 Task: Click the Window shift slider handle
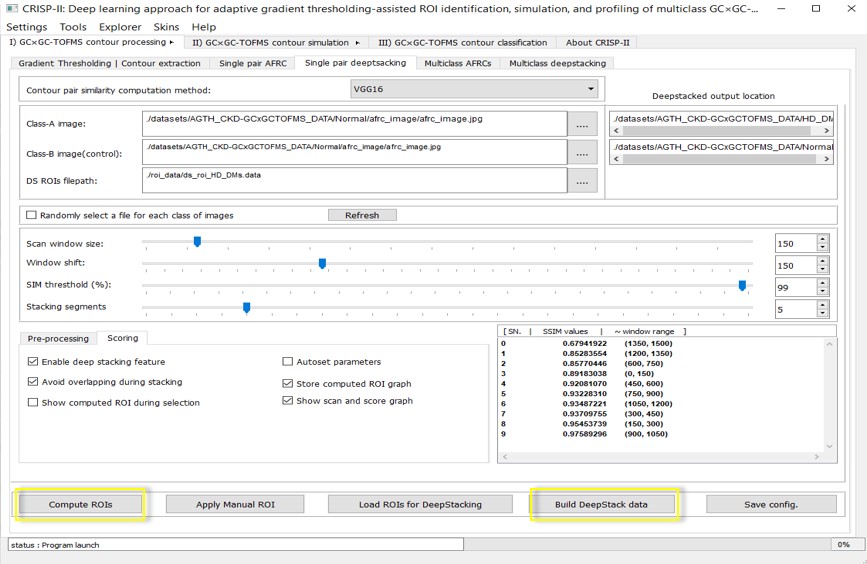coord(322,264)
